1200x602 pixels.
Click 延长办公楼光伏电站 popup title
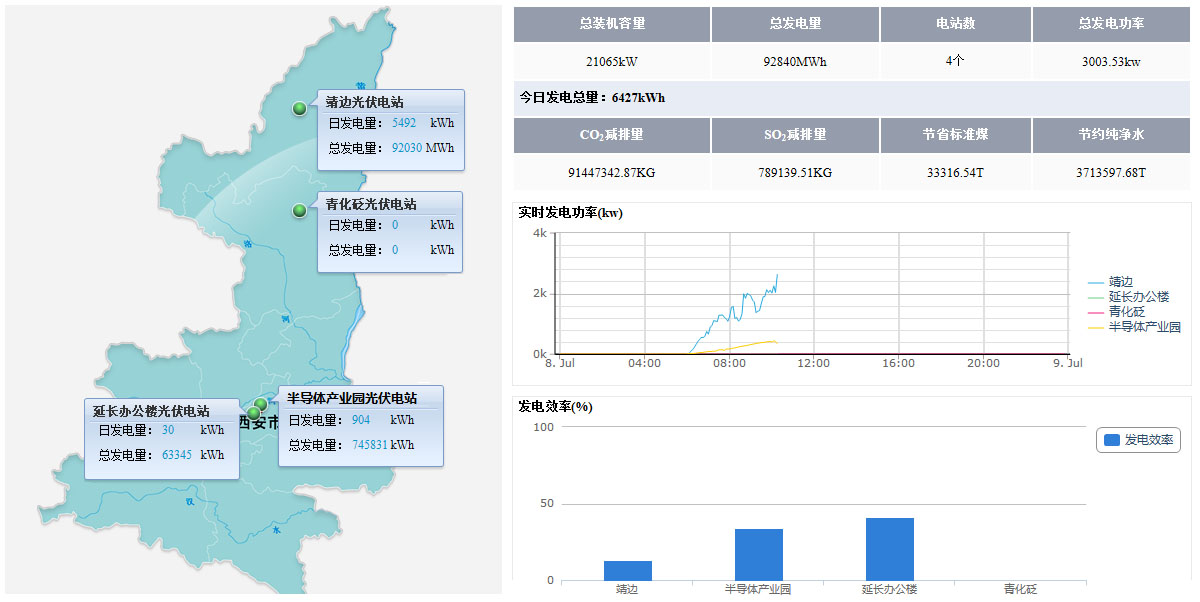(151, 411)
